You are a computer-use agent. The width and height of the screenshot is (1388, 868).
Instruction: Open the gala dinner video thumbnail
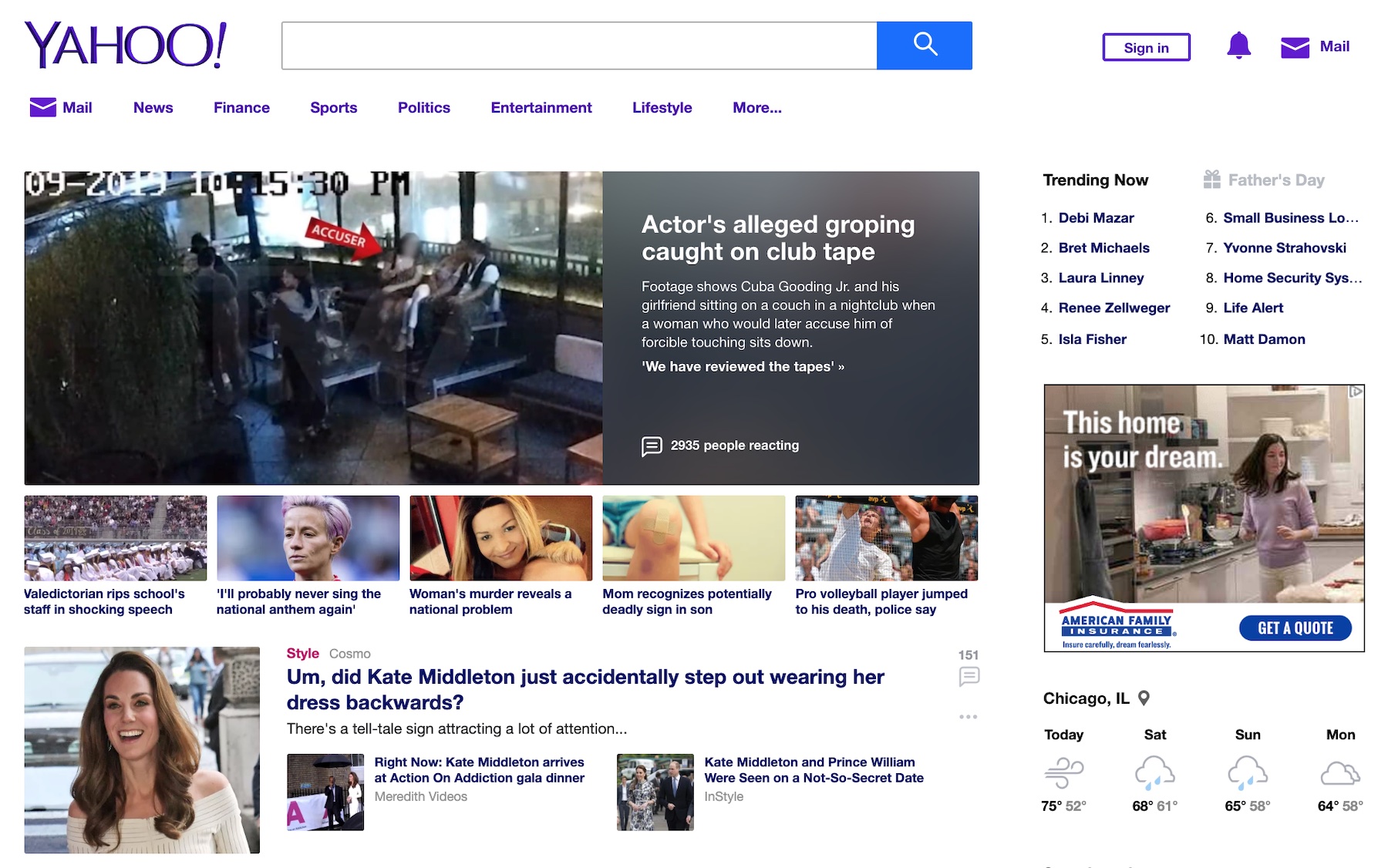(x=325, y=792)
